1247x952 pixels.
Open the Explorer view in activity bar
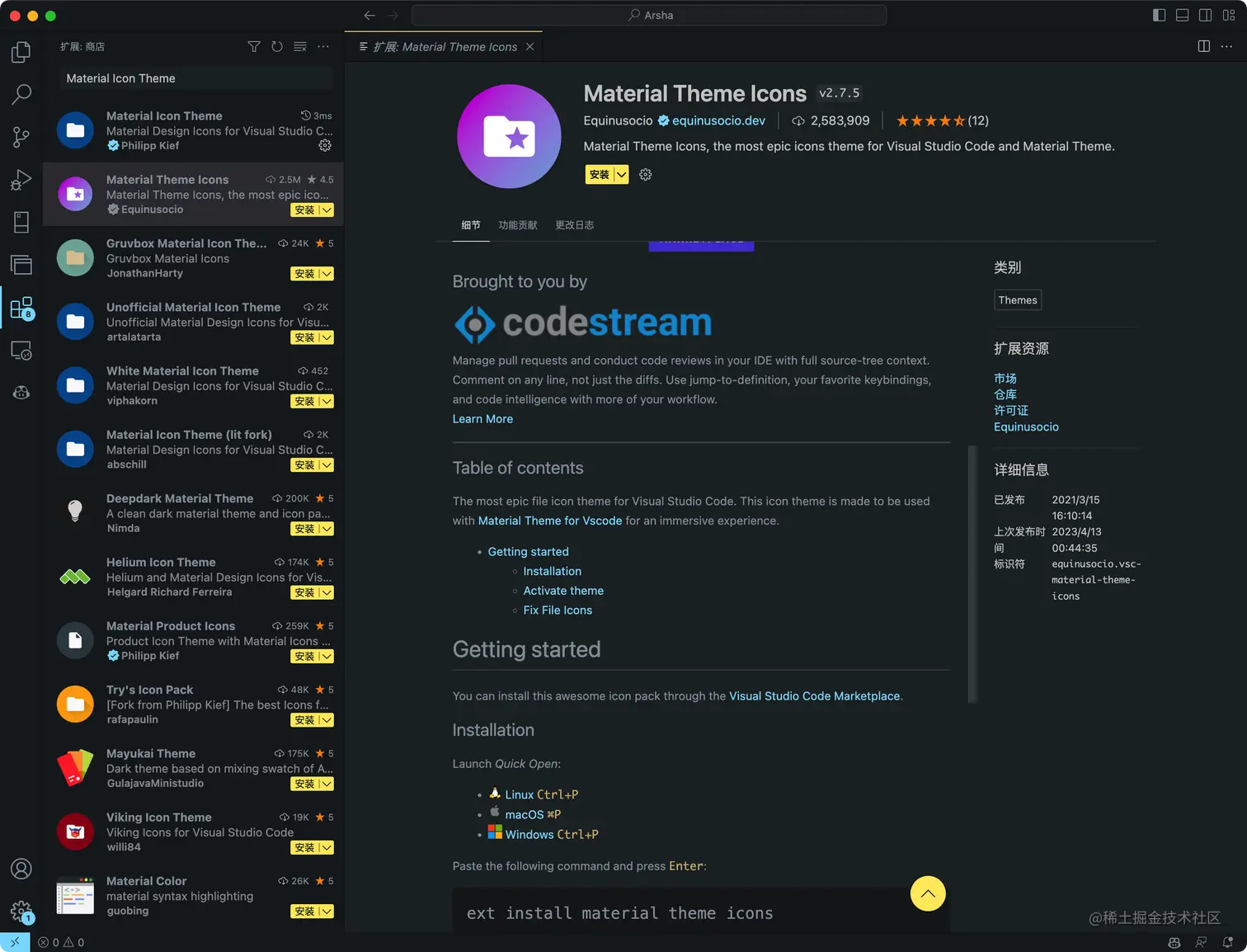click(x=21, y=52)
